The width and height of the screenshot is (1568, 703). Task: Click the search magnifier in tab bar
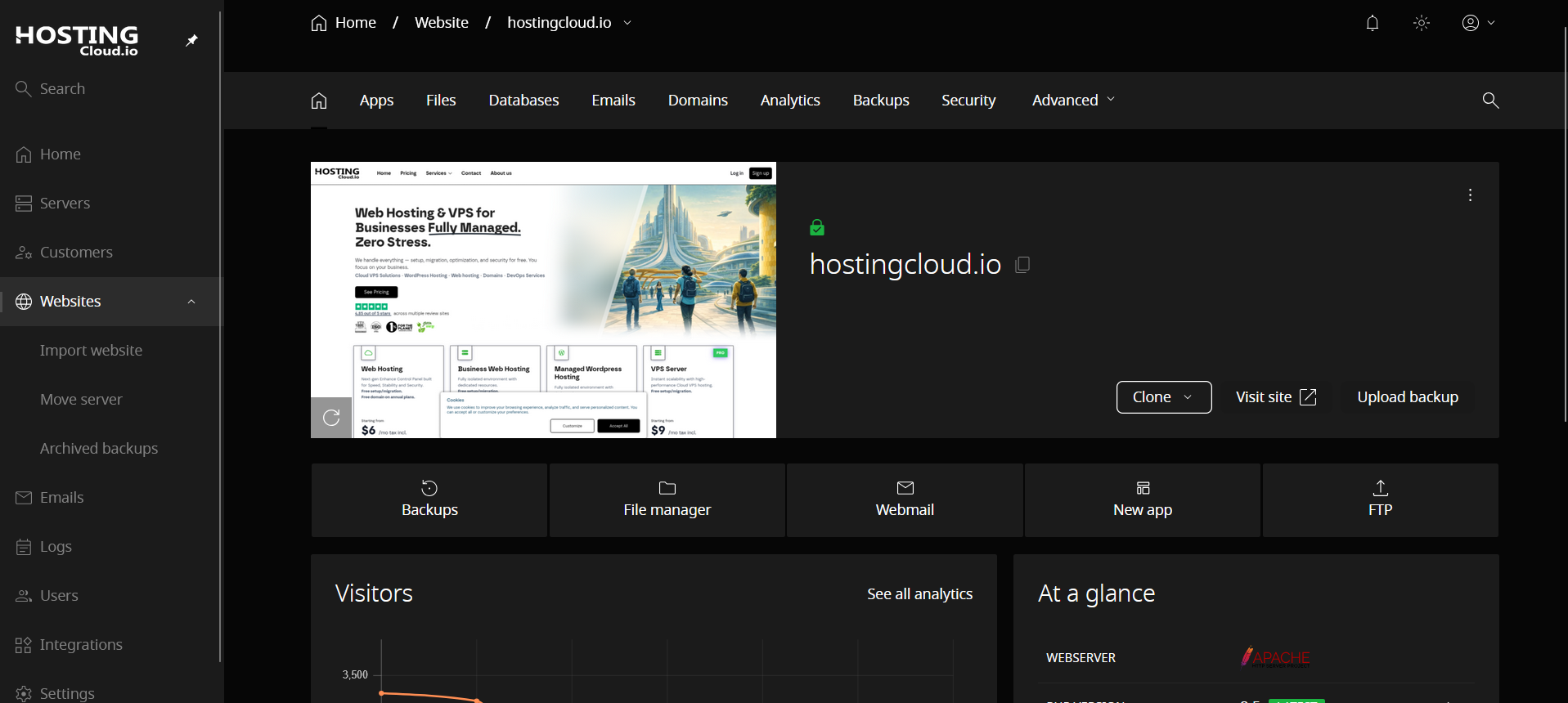coord(1490,100)
